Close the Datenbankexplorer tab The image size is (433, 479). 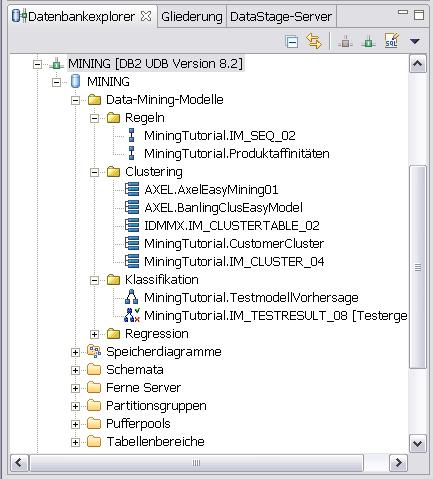[146, 16]
